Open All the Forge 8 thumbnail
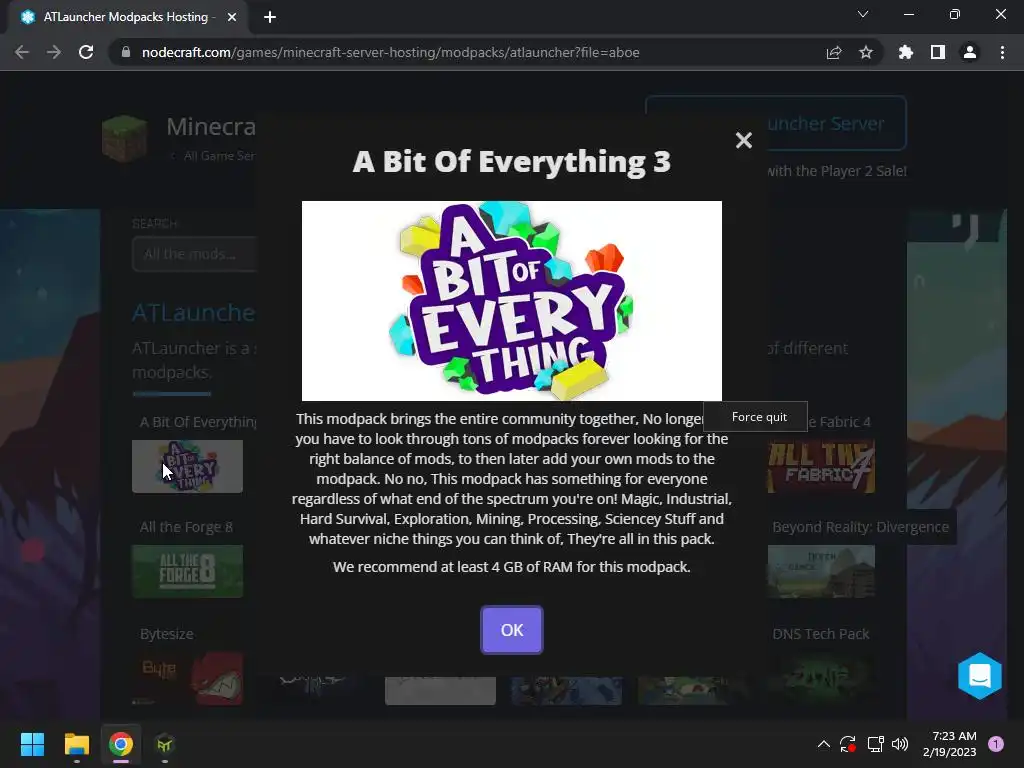 point(187,571)
